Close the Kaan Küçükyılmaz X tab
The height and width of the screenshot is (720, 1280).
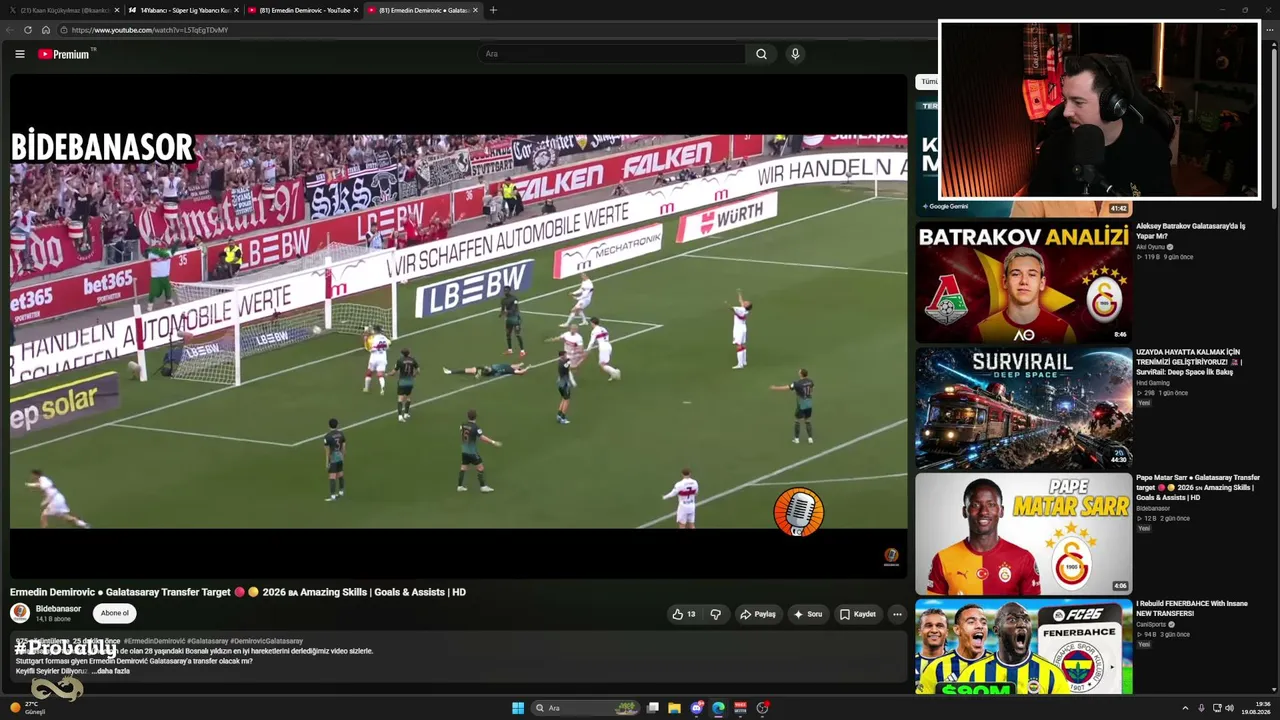click(117, 10)
